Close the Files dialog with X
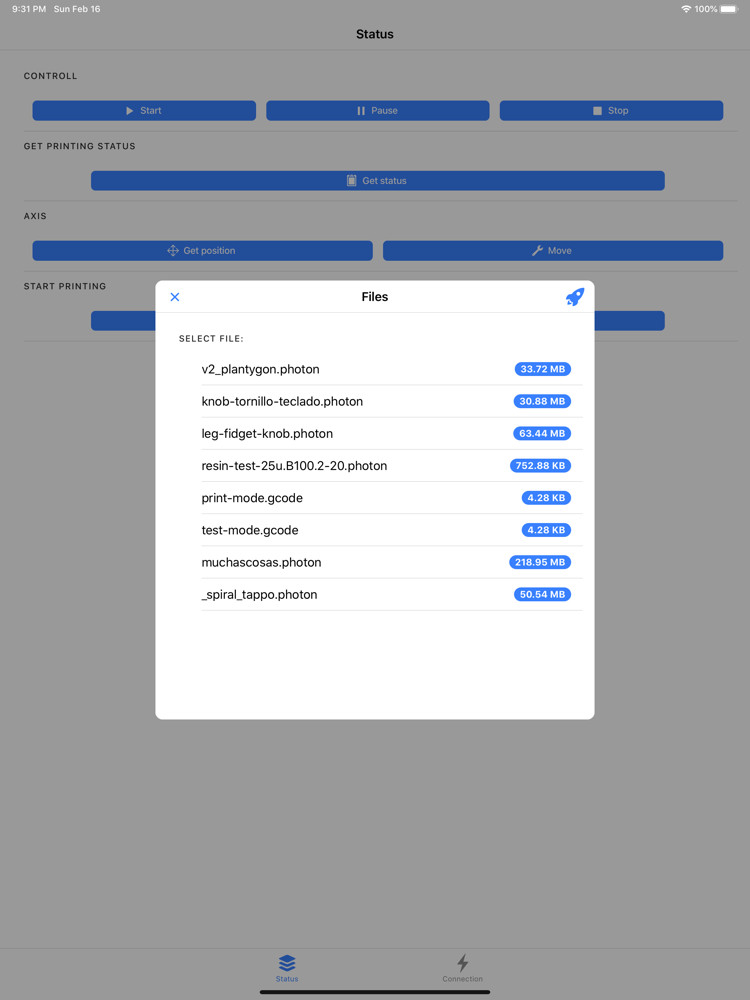 [x=175, y=297]
